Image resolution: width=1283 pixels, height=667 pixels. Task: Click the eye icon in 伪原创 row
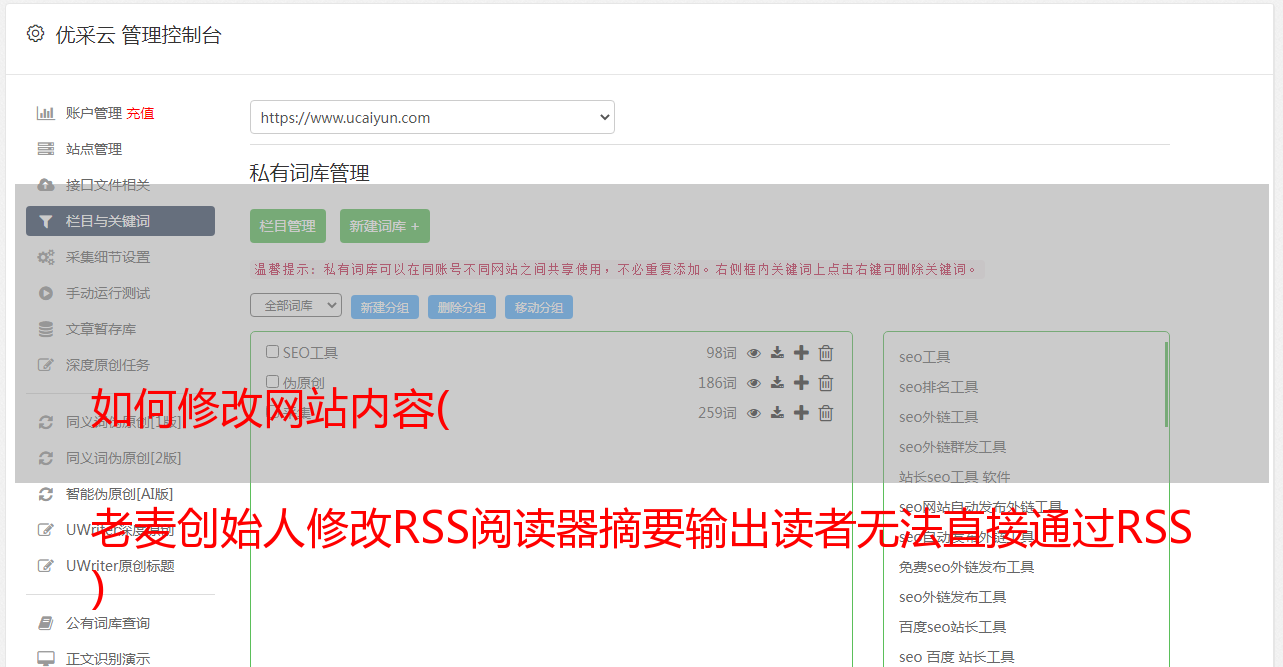pyautogui.click(x=754, y=383)
